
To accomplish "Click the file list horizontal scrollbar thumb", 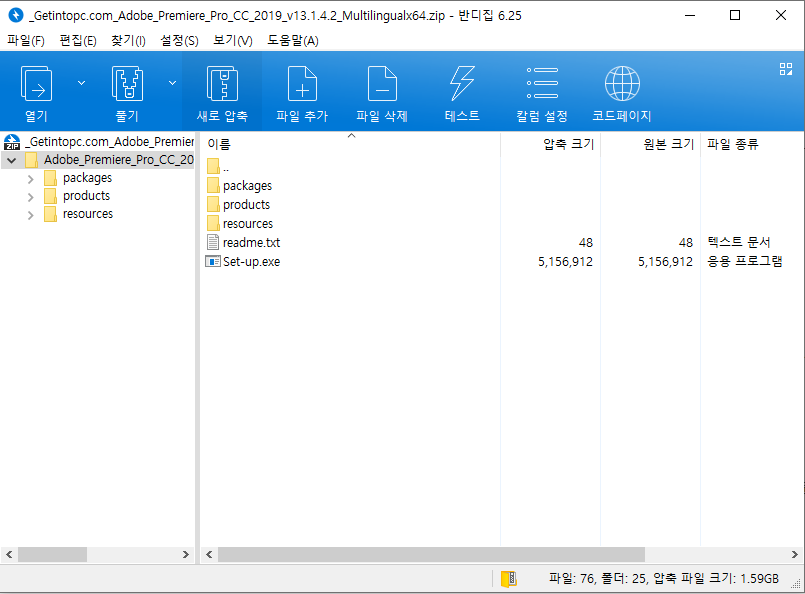I will pyautogui.click(x=431, y=554).
